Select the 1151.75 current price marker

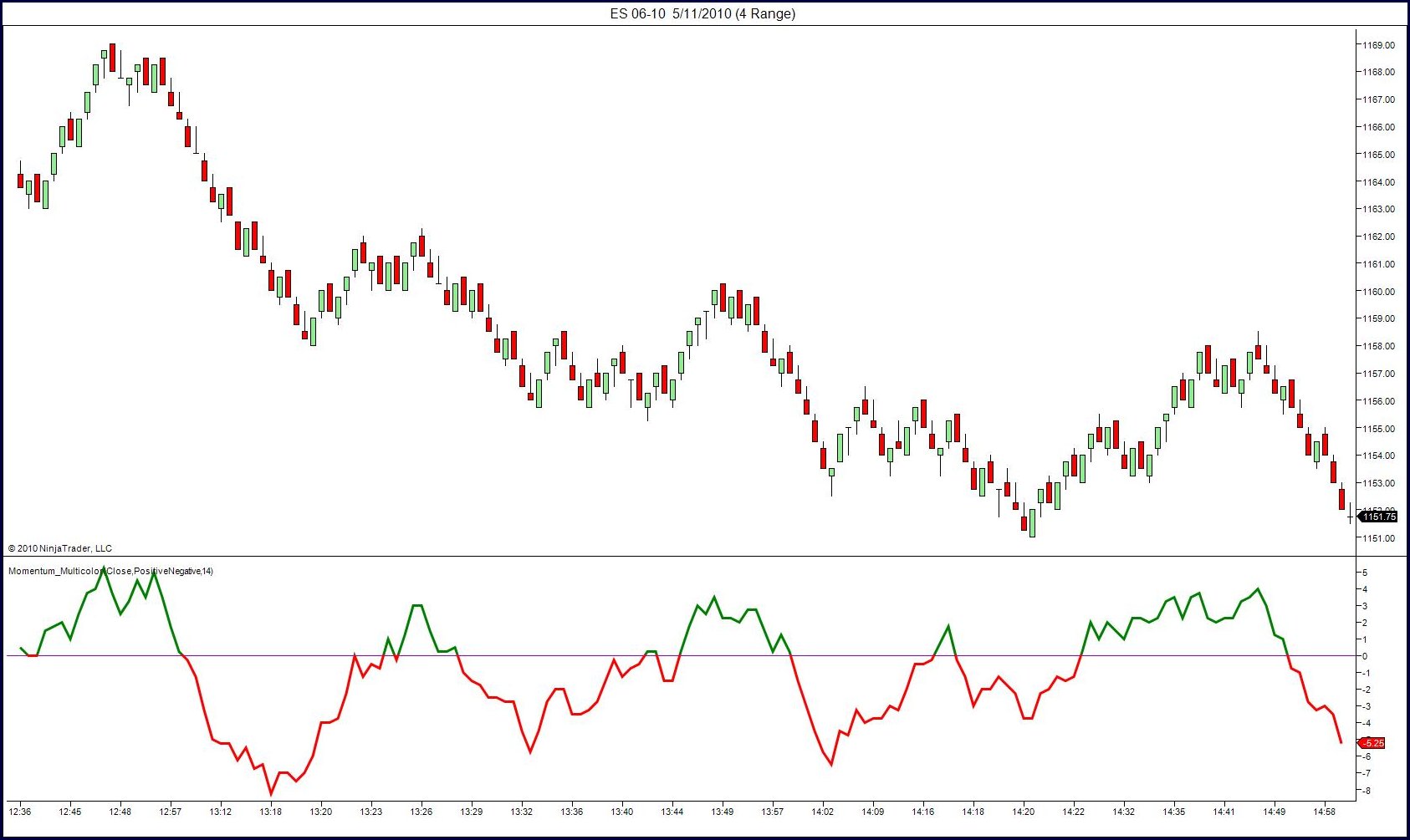coord(1377,517)
